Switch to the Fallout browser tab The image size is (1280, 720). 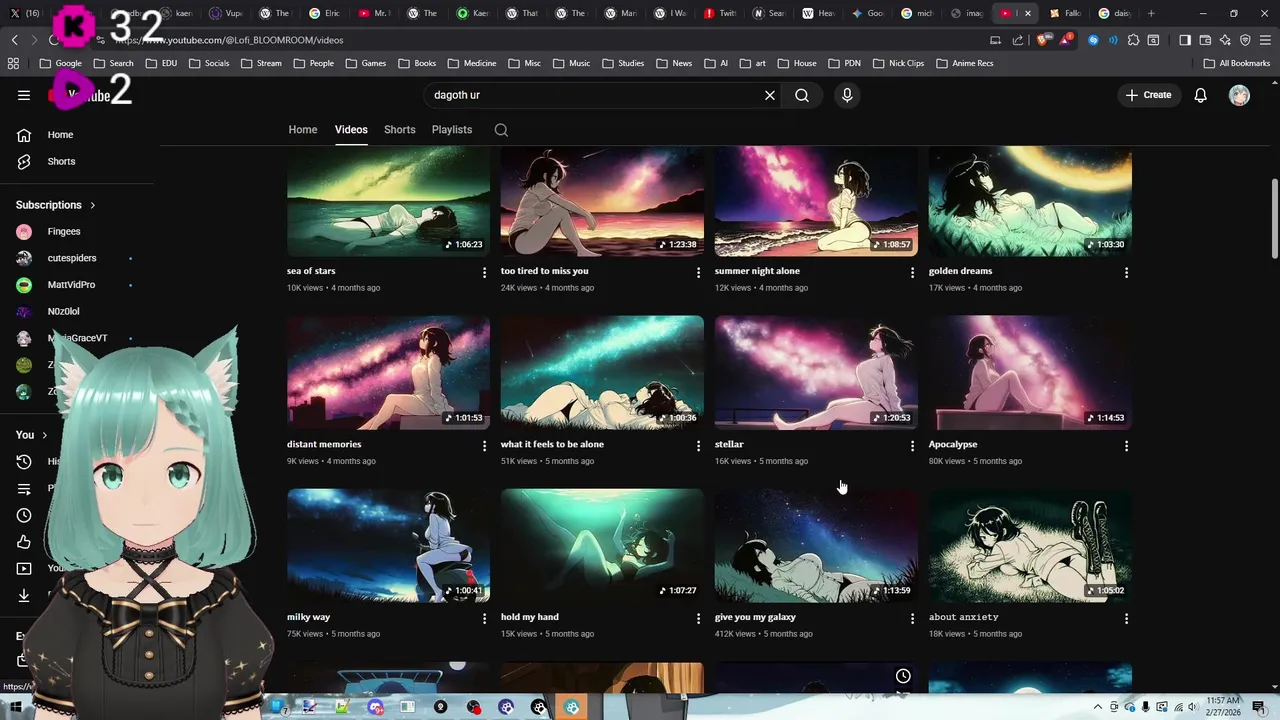tap(1066, 13)
